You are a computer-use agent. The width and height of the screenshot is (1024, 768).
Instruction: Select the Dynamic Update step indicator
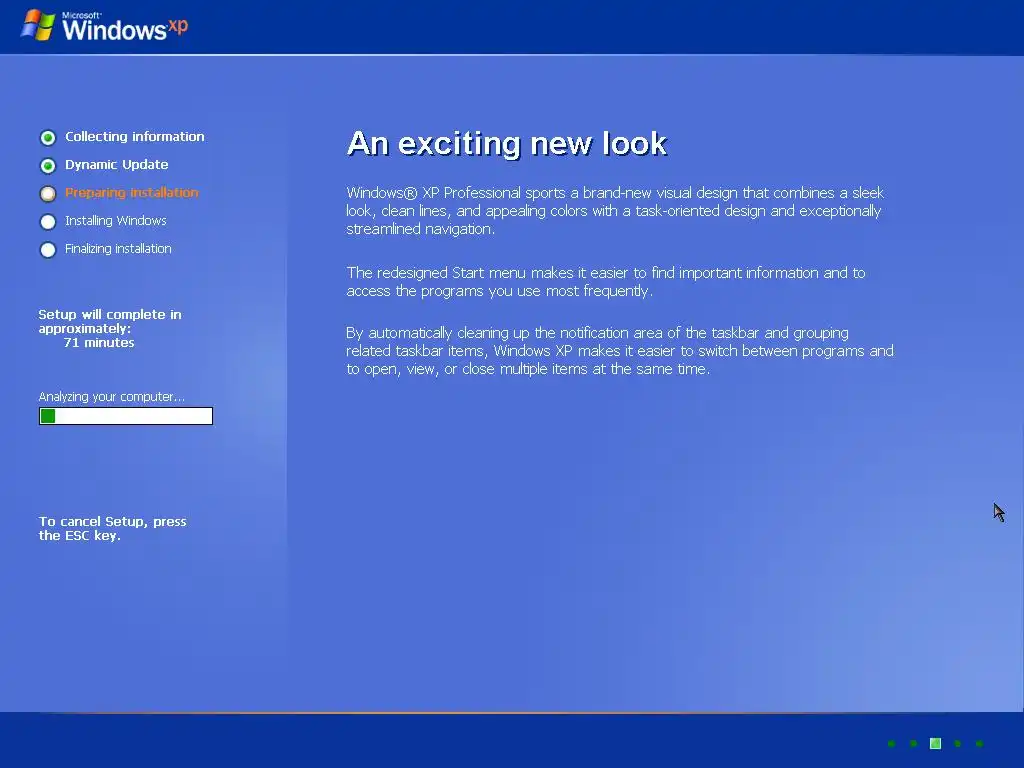pyautogui.click(x=48, y=165)
